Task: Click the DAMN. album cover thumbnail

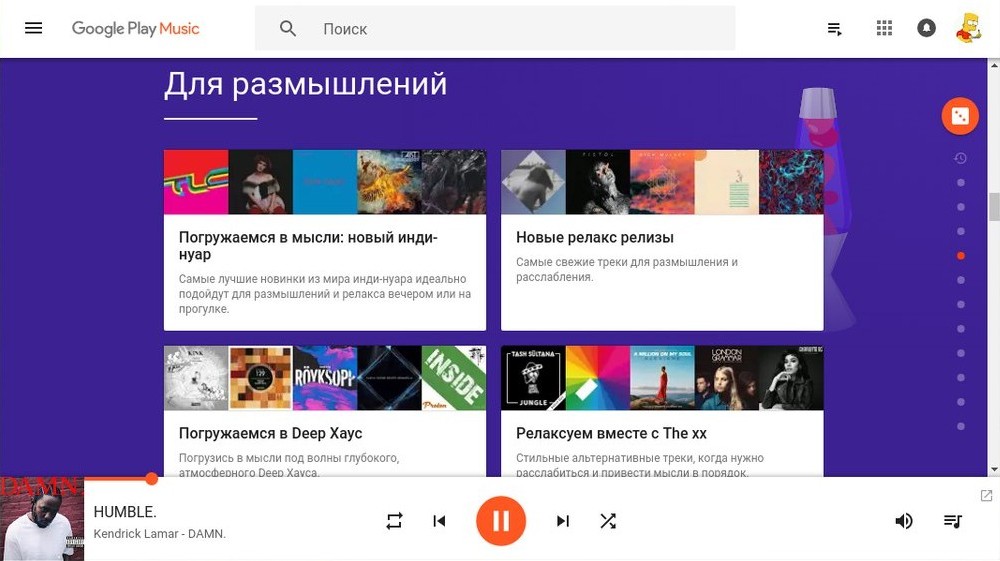Action: [x=42, y=519]
